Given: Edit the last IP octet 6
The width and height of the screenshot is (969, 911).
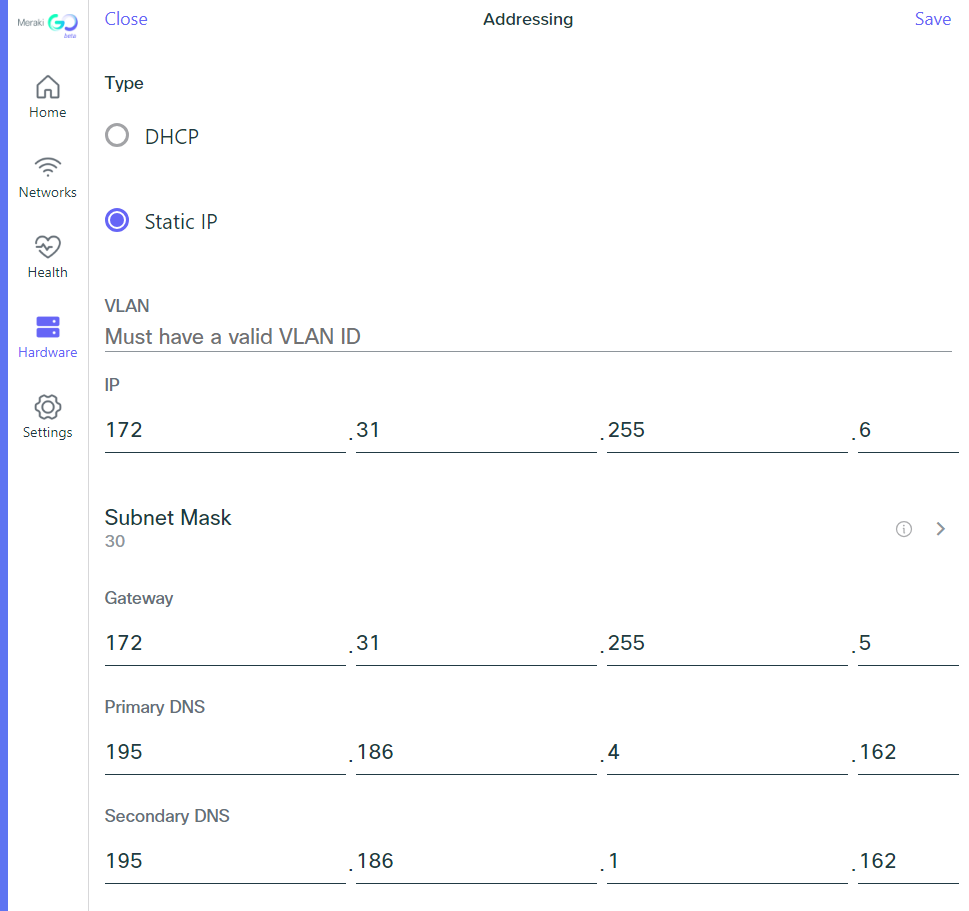Looking at the screenshot, I should (908, 431).
